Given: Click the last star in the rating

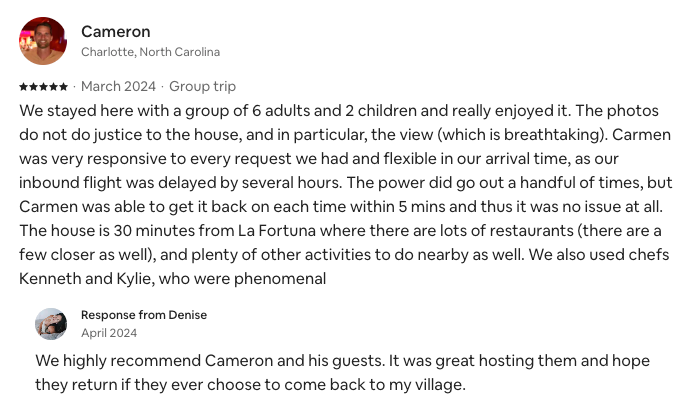Looking at the screenshot, I should pyautogui.click(x=64, y=86).
